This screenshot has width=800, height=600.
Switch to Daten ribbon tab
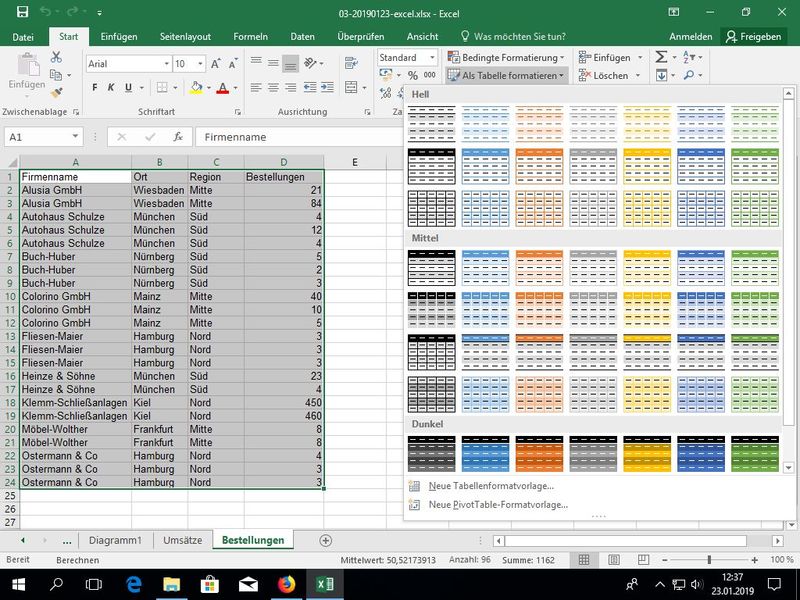tap(302, 37)
